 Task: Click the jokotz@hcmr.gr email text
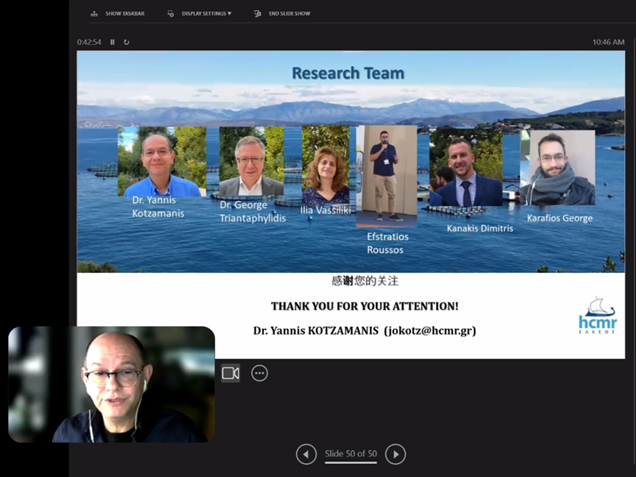(x=430, y=331)
